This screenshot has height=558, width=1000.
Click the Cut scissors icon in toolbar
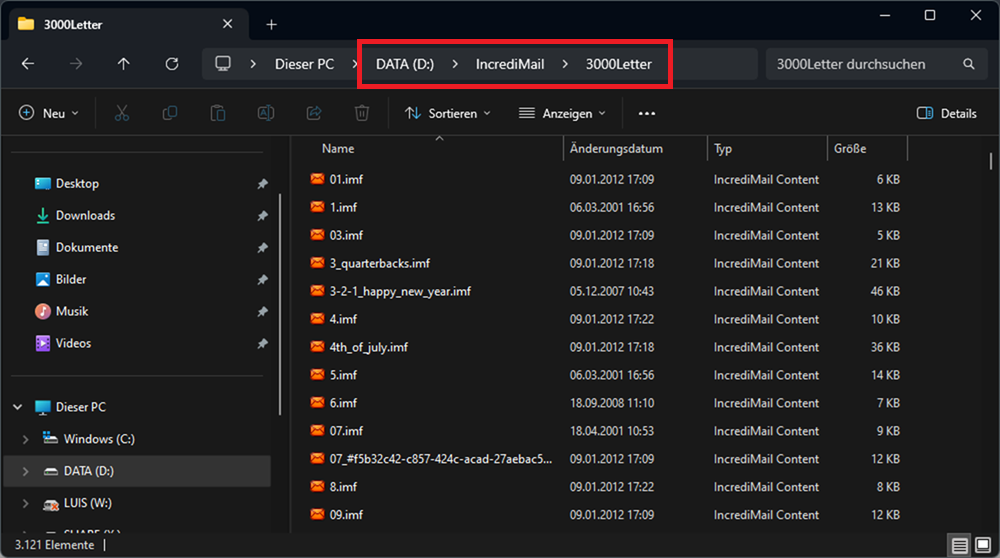point(122,114)
